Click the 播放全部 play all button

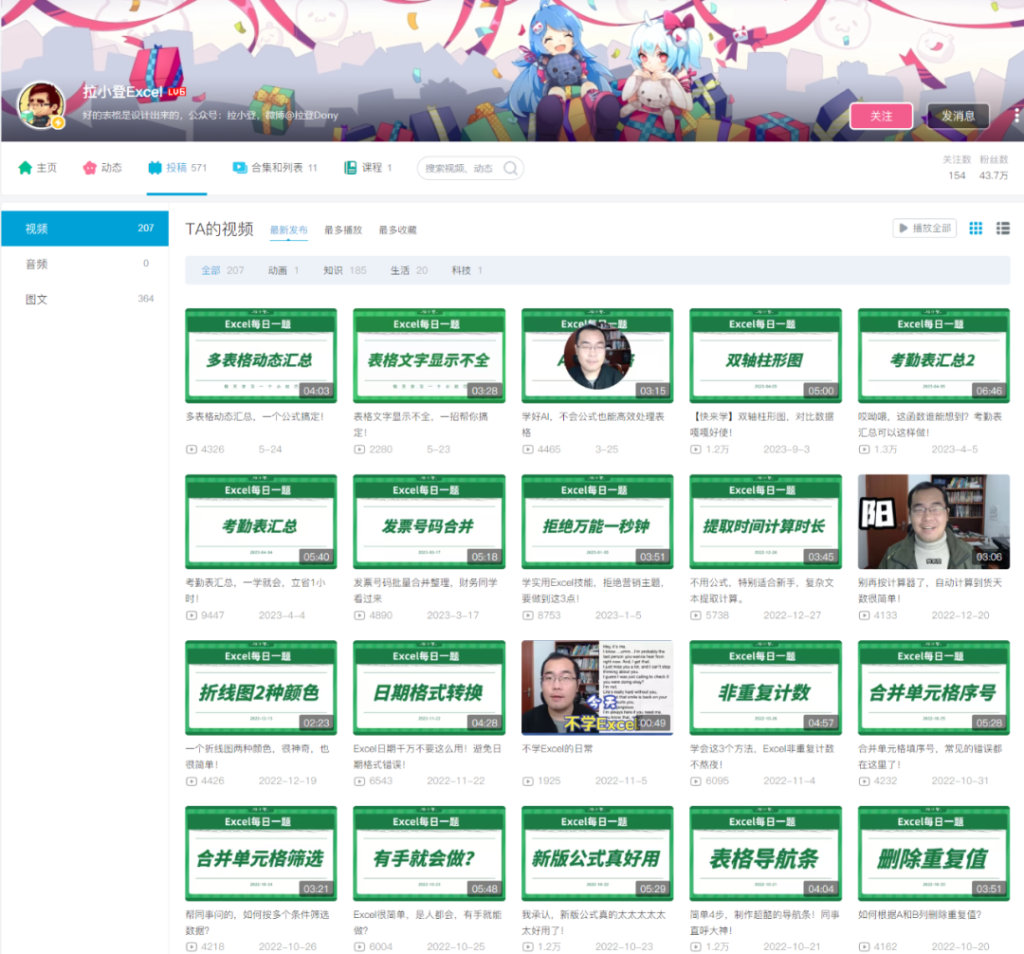(x=925, y=228)
